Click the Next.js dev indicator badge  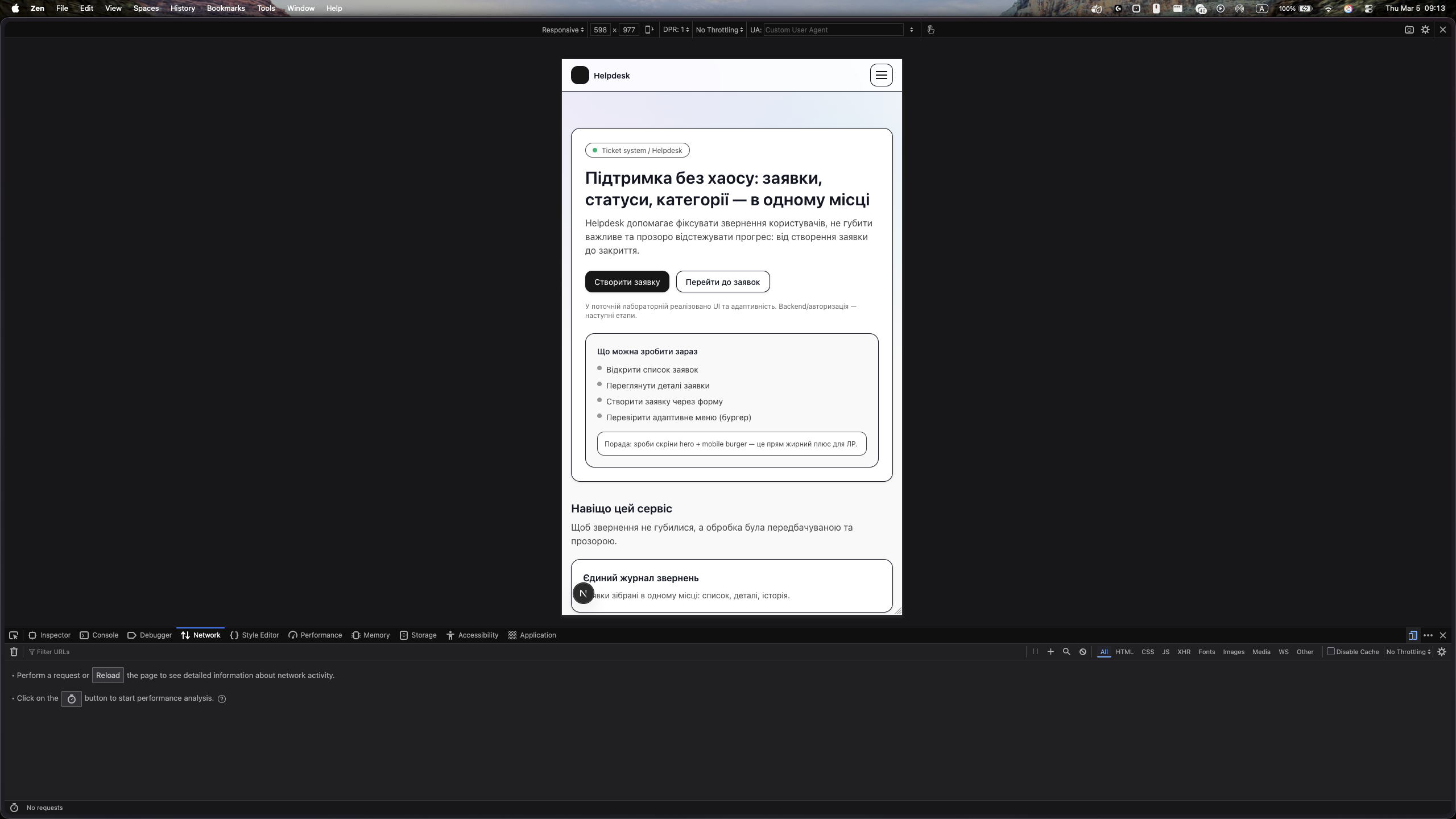[583, 593]
